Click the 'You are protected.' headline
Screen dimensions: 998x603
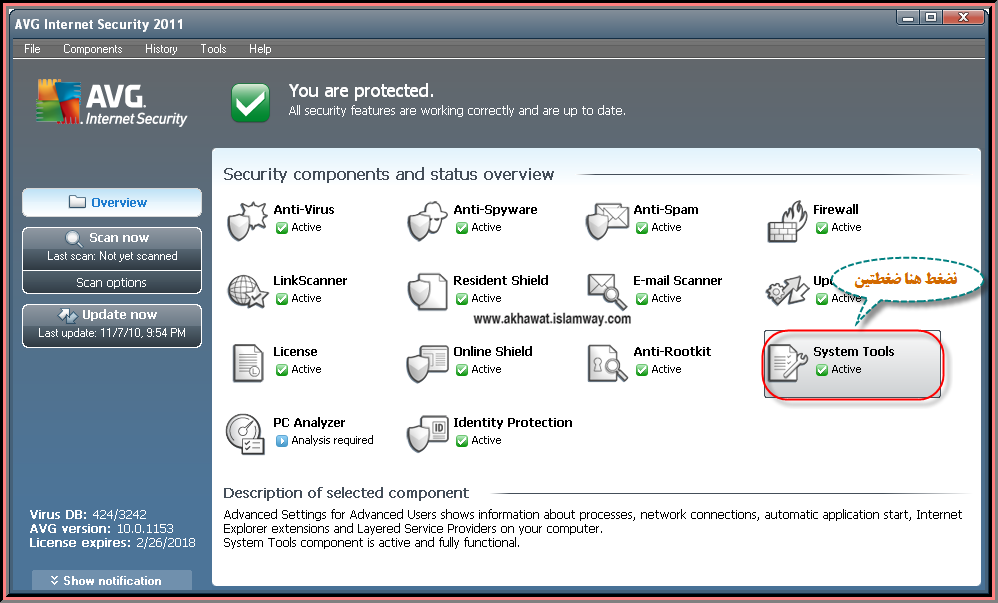pyautogui.click(x=361, y=91)
